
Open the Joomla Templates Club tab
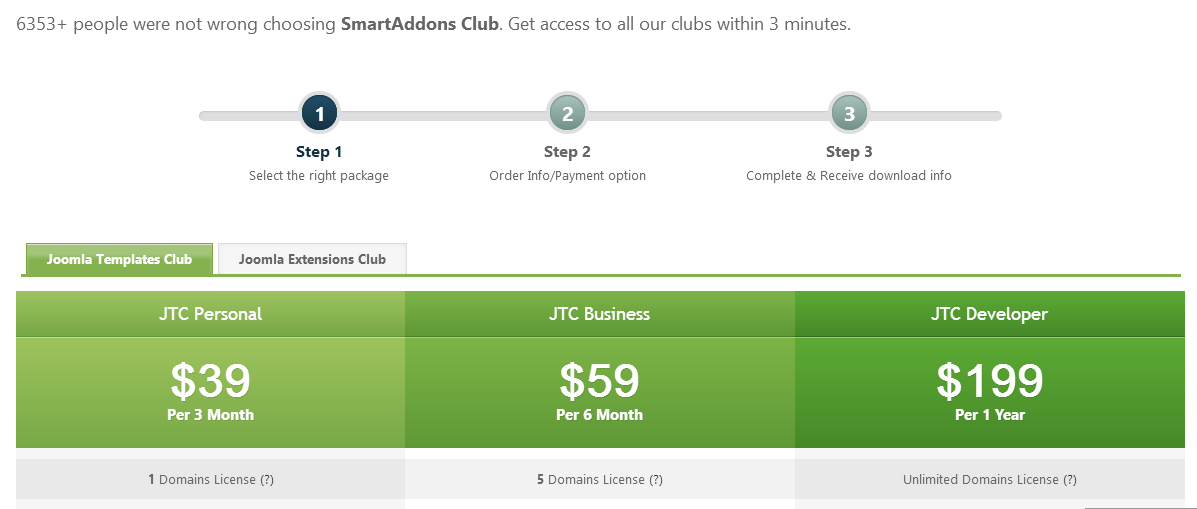119,259
